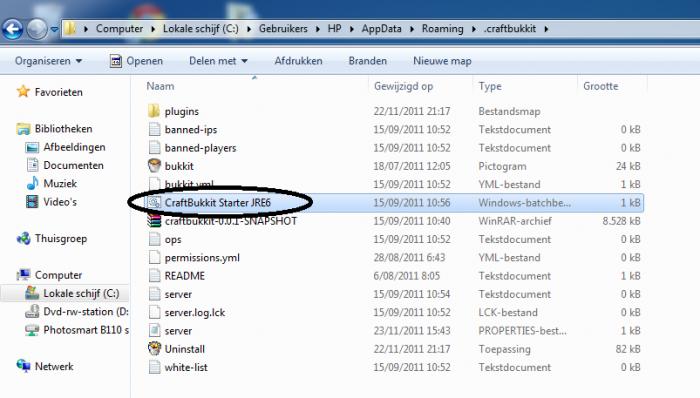Click the blue Back navigation arrow
The image size is (700, 398).
coord(12,29)
